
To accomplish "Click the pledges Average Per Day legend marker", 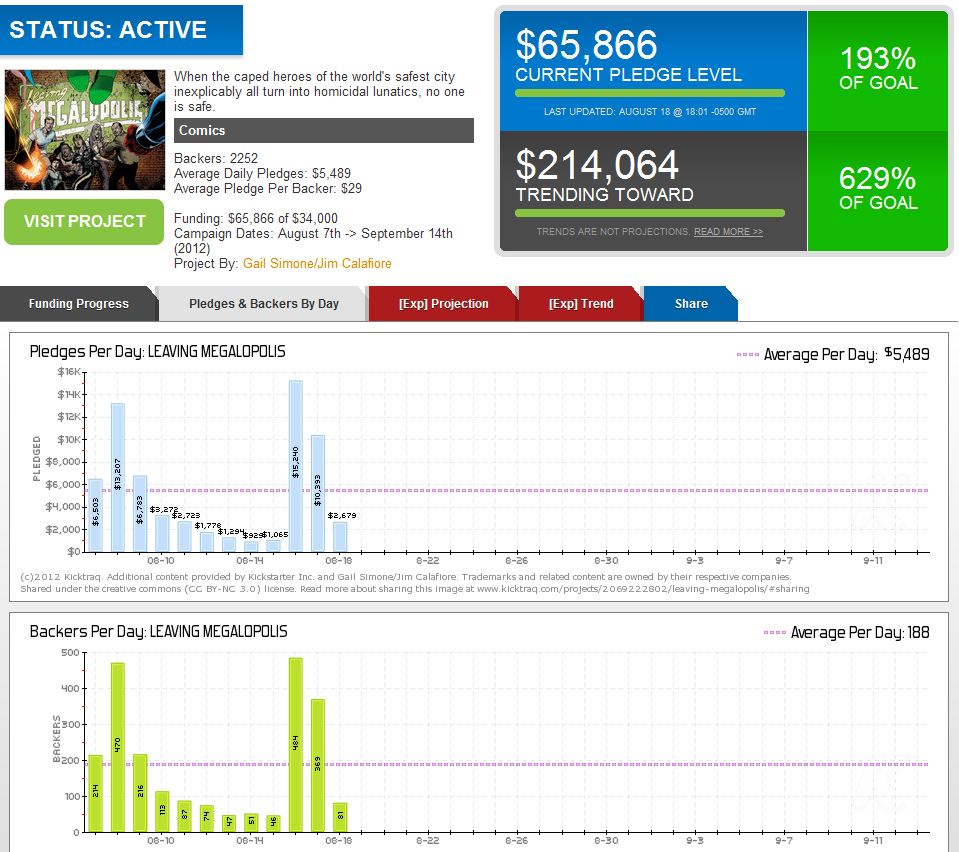I will pyautogui.click(x=748, y=355).
